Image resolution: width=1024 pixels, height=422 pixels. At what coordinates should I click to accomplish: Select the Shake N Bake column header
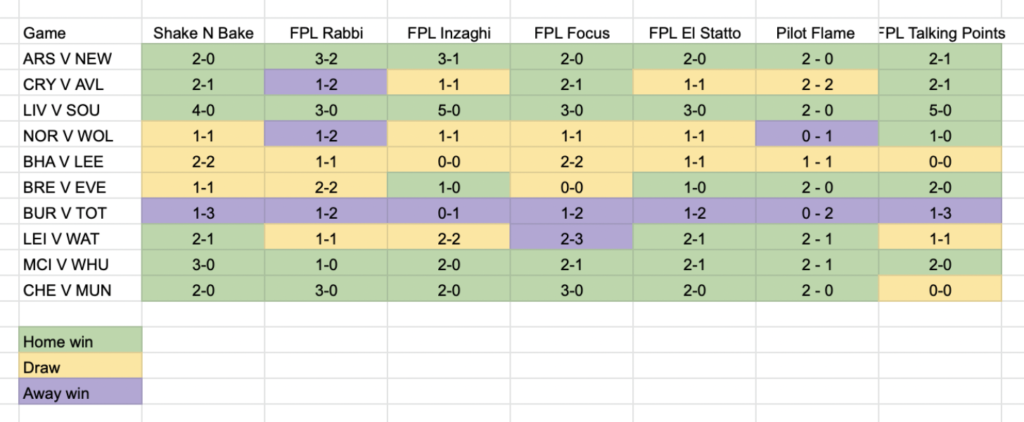point(203,33)
